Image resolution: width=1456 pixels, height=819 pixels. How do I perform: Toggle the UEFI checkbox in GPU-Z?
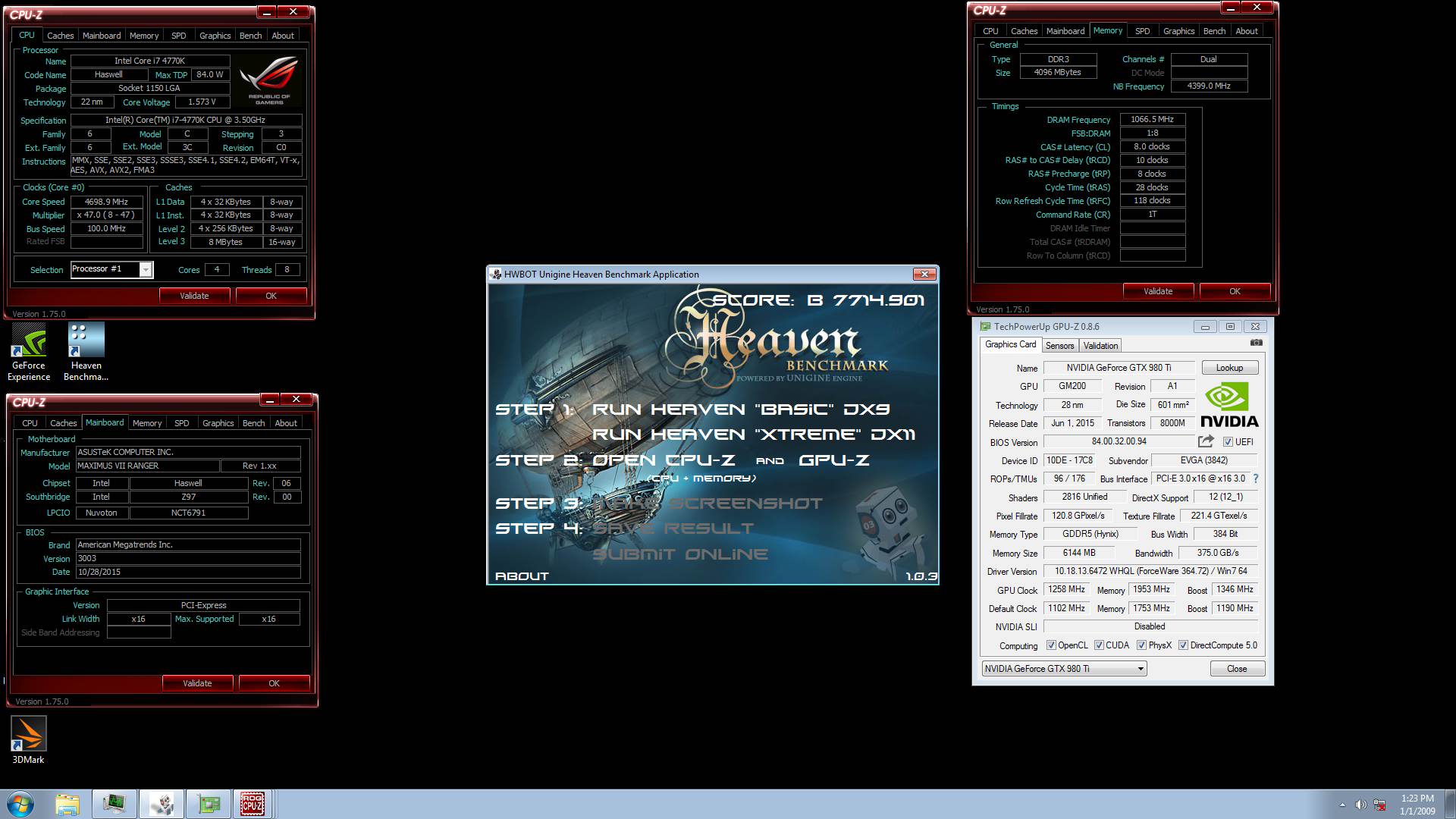pyautogui.click(x=1228, y=441)
